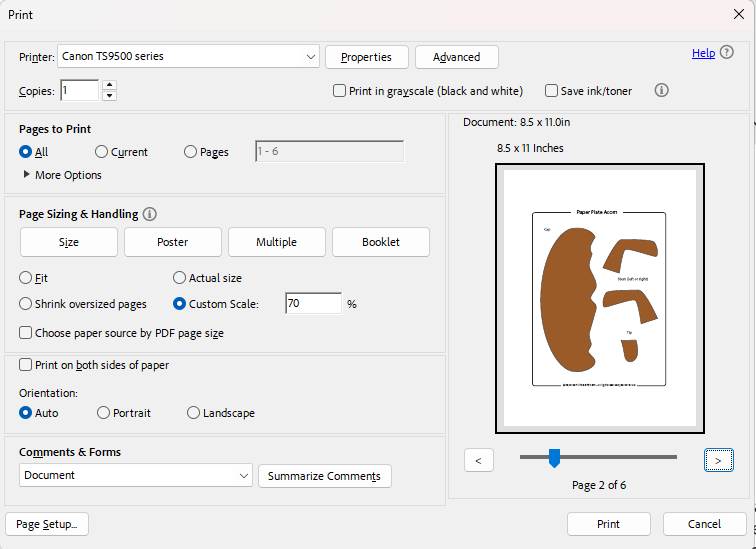Choose Shrink oversized pages option

(x=26, y=304)
